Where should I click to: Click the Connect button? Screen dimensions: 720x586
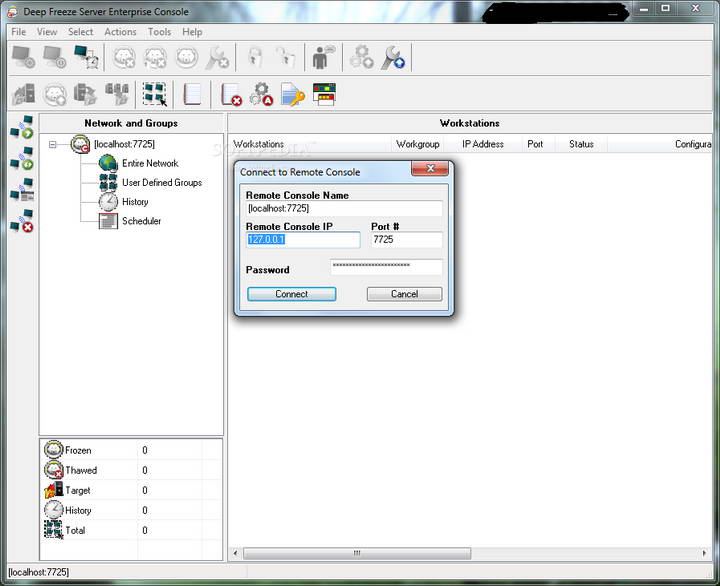click(292, 294)
